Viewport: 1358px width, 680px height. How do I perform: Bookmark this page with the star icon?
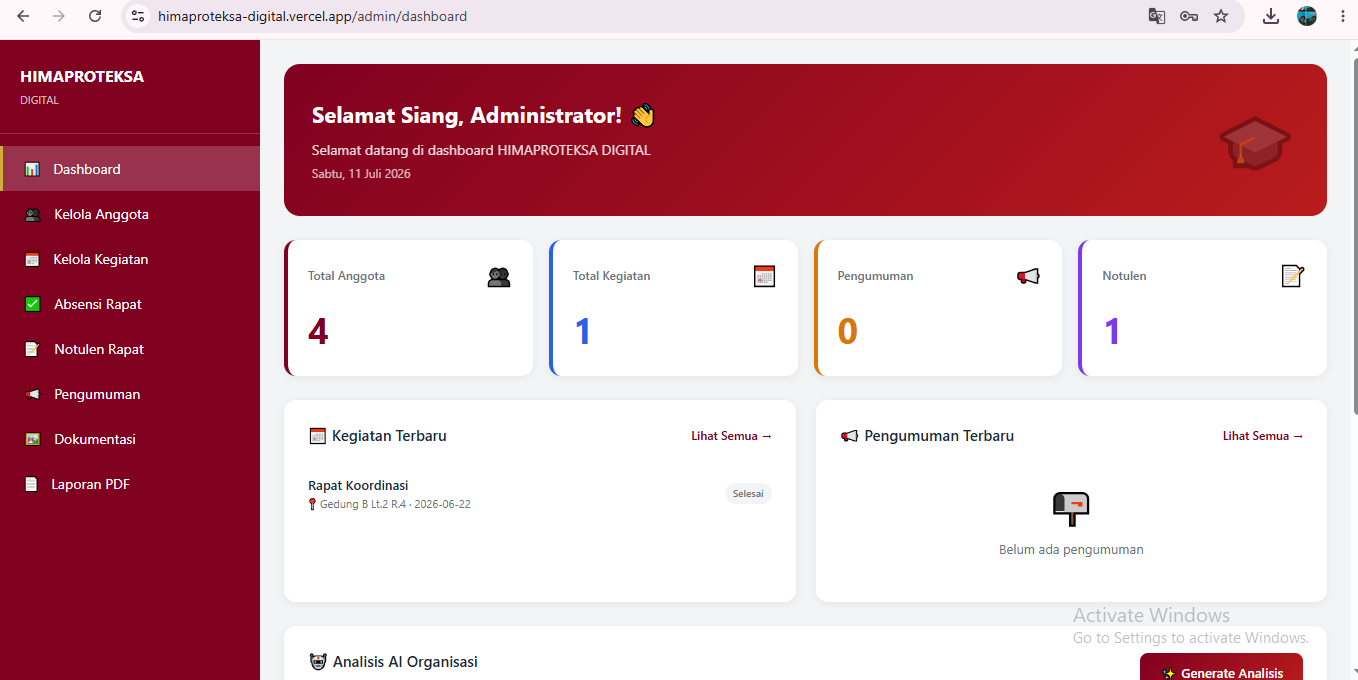click(x=1221, y=16)
